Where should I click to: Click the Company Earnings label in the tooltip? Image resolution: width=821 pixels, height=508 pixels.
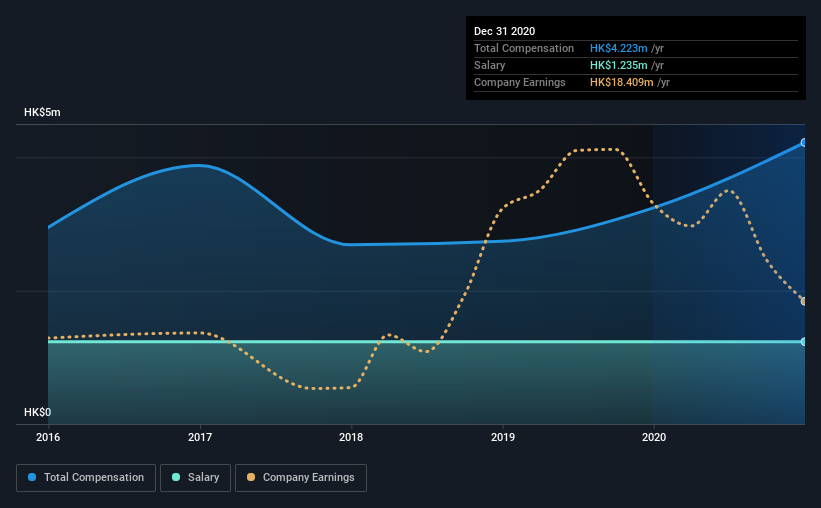point(519,82)
